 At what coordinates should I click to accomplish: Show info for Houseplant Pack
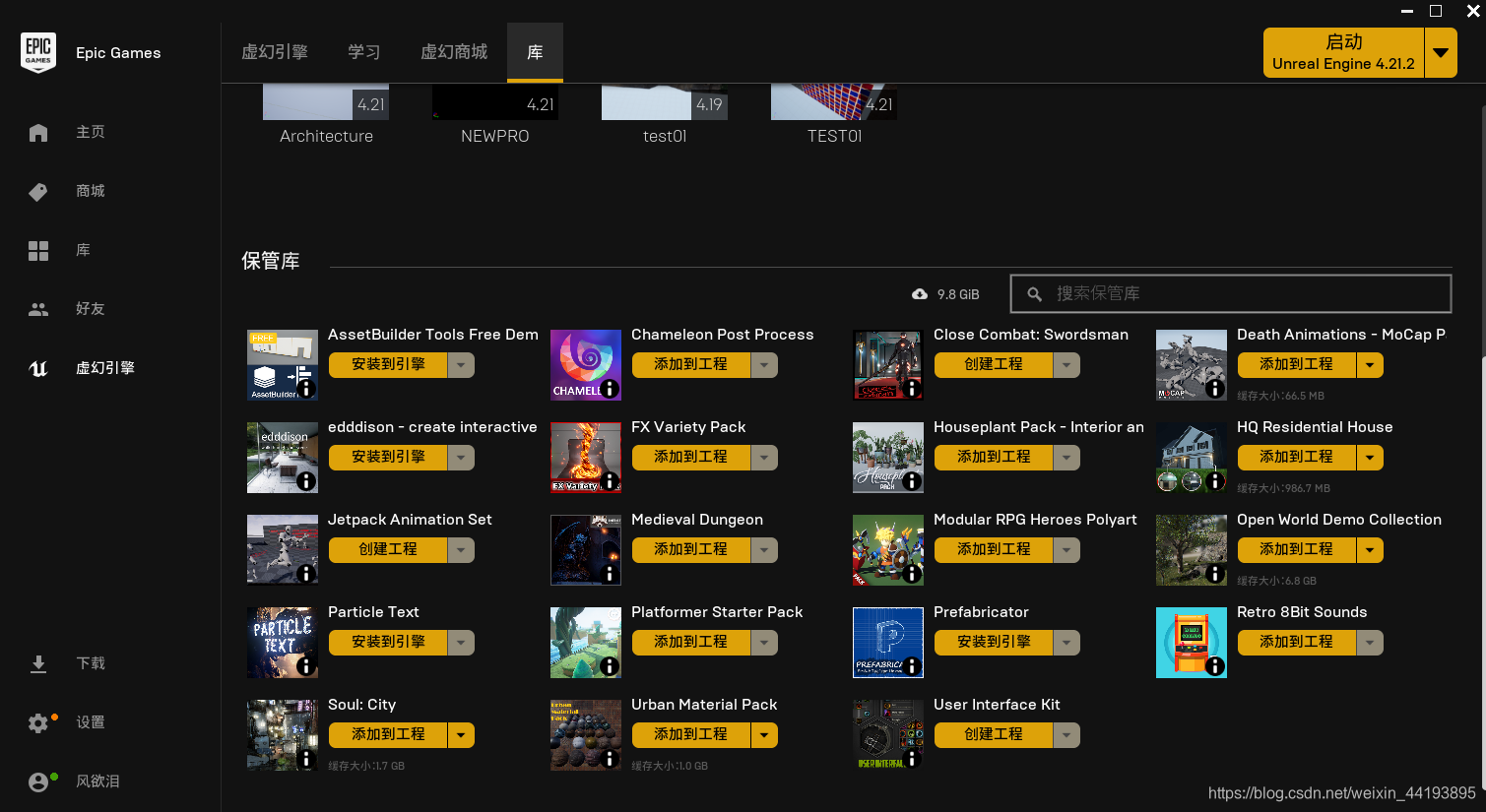(x=912, y=481)
